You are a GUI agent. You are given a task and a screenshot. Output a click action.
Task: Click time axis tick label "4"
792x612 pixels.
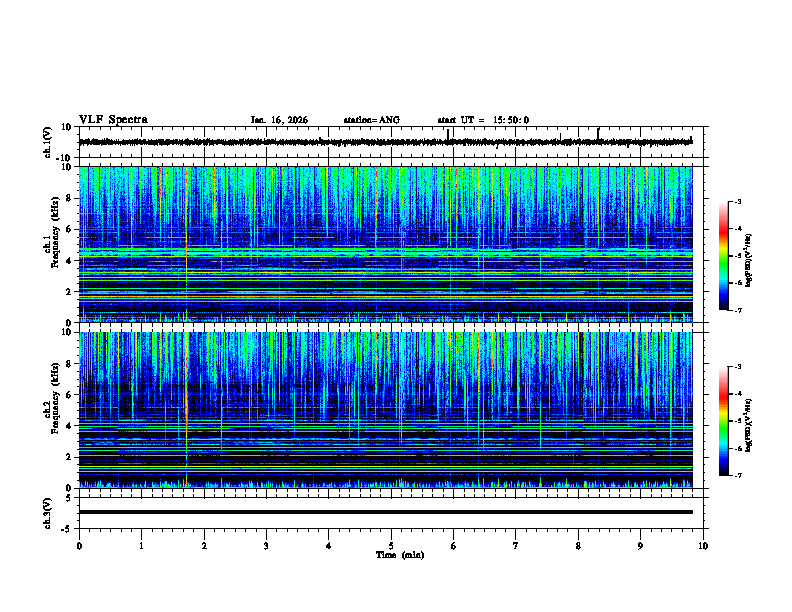coord(328,545)
